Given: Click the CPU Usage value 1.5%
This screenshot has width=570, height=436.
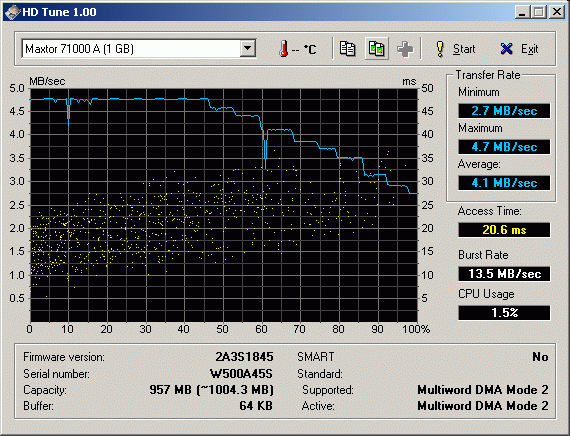Looking at the screenshot, I should pos(504,312).
